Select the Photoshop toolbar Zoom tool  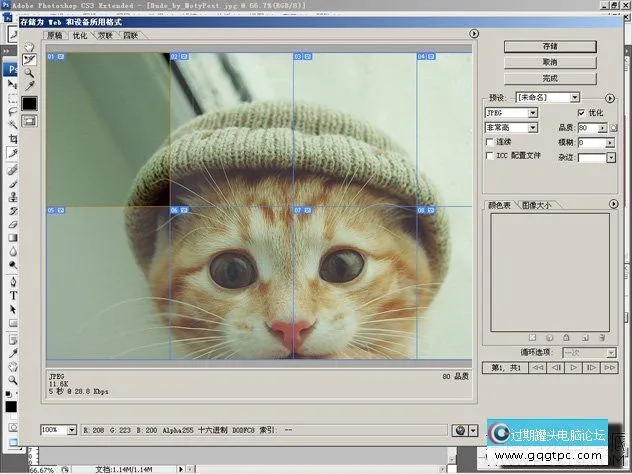click(x=12, y=380)
